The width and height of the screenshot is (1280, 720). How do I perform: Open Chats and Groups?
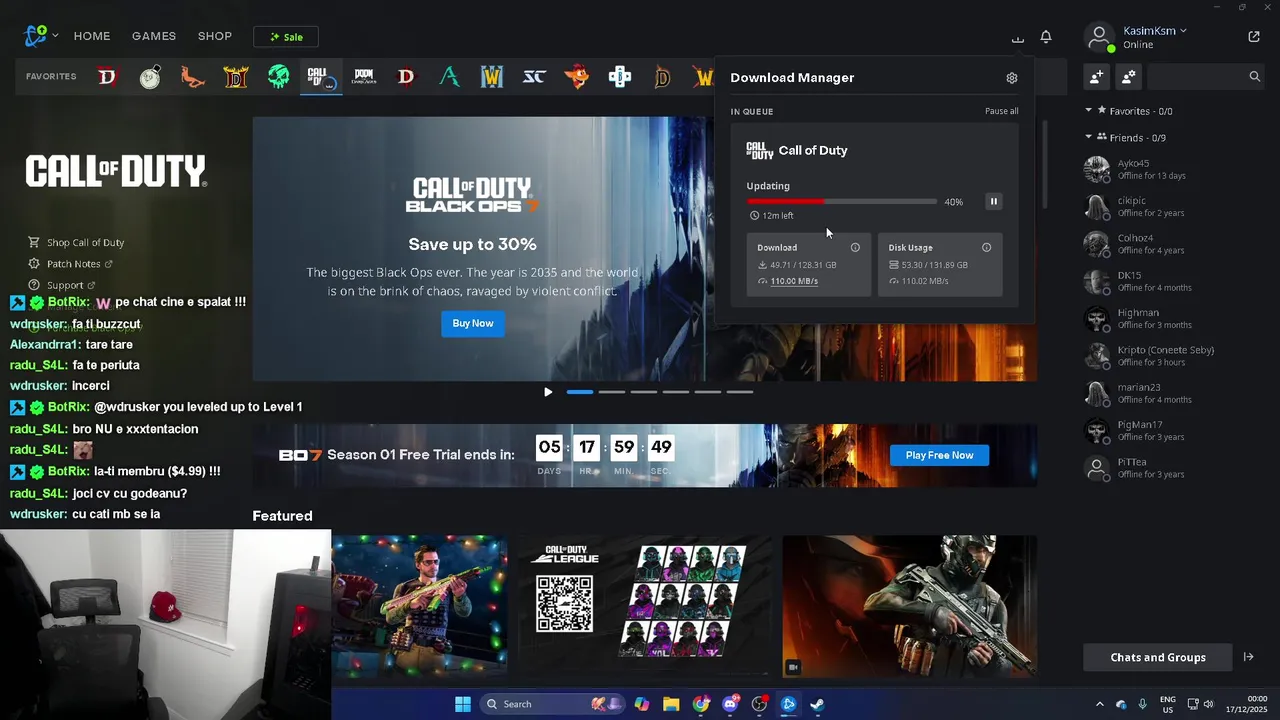tap(1158, 657)
